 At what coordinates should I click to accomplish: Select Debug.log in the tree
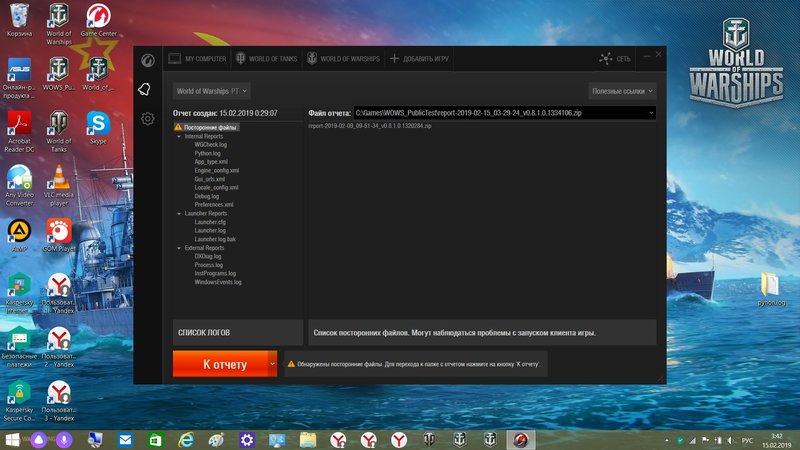(206, 196)
